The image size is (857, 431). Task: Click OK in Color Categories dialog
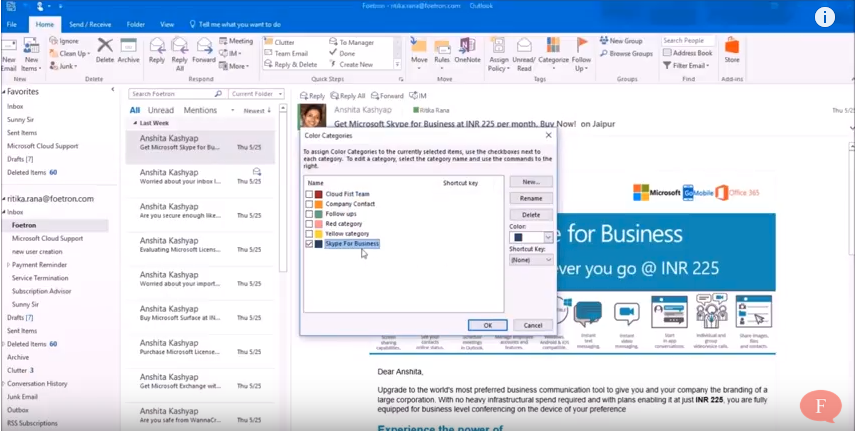click(x=488, y=325)
